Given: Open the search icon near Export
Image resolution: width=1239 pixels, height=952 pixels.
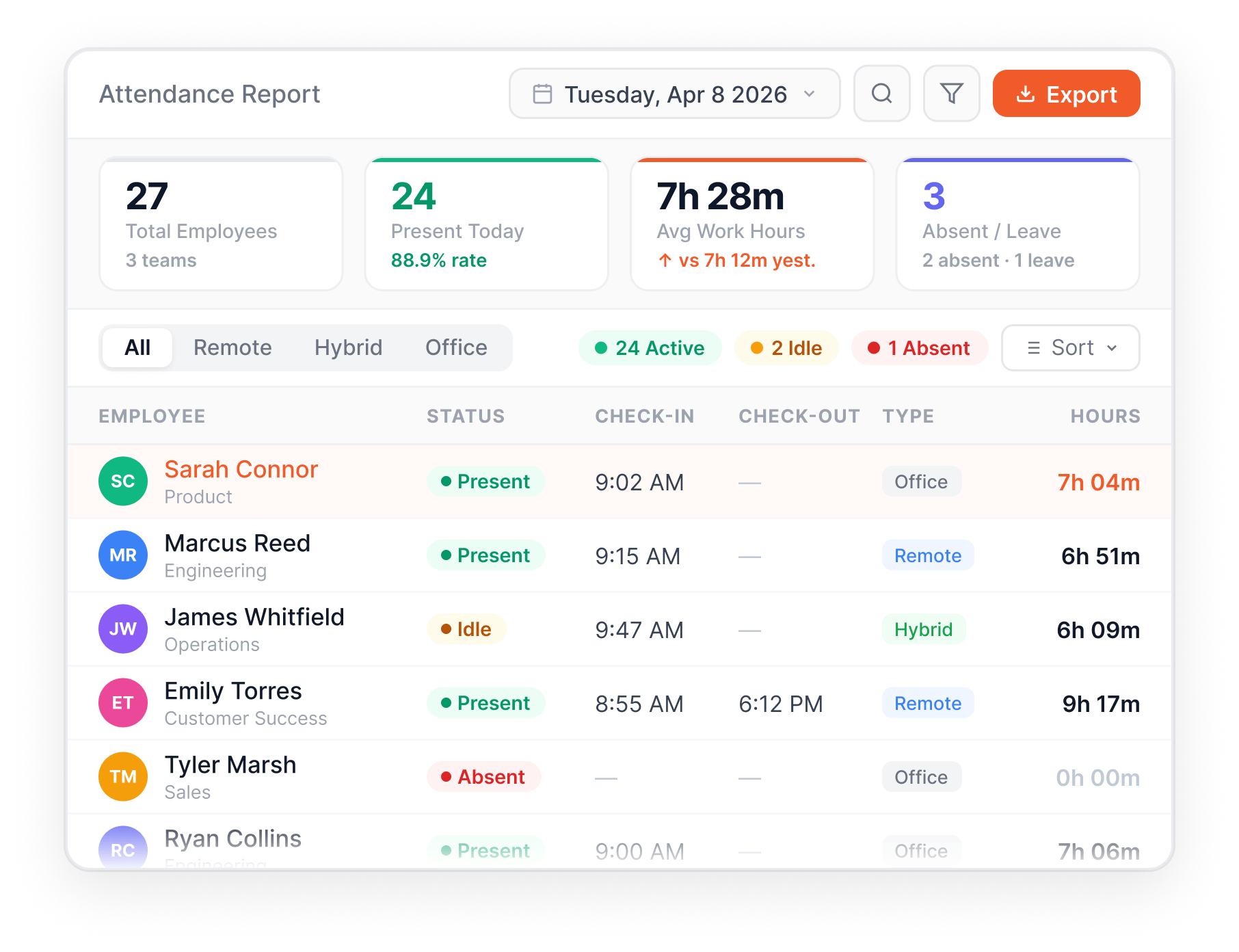Looking at the screenshot, I should 881,94.
